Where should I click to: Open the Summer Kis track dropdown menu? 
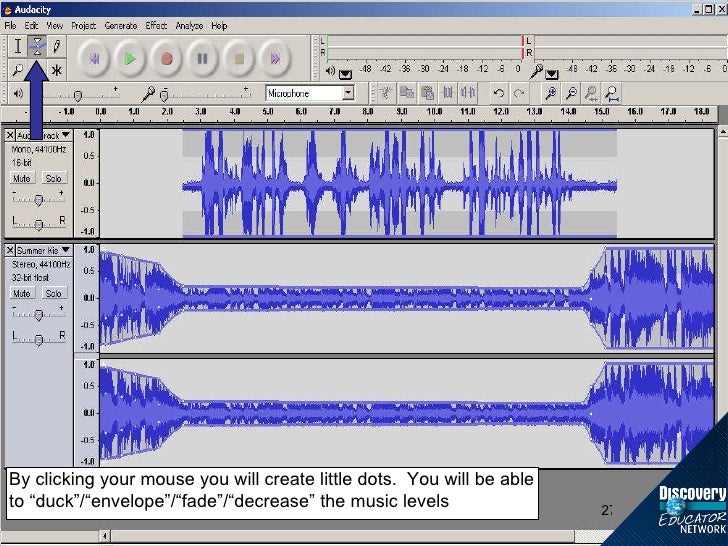[66, 250]
